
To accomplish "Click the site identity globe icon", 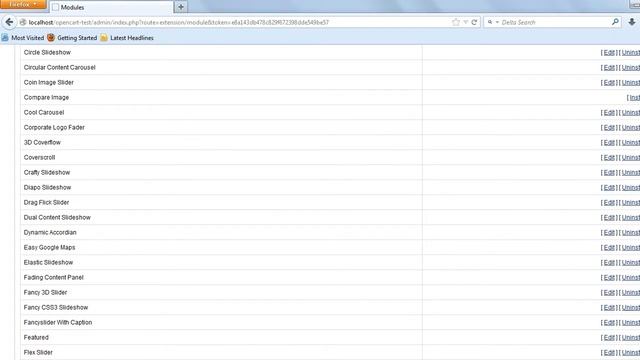I will (x=23, y=22).
